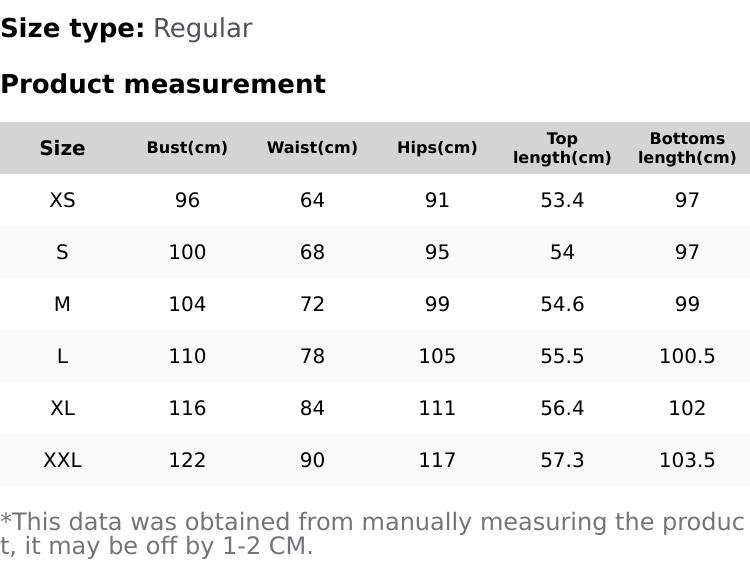Select the M size row label

pos(62,304)
